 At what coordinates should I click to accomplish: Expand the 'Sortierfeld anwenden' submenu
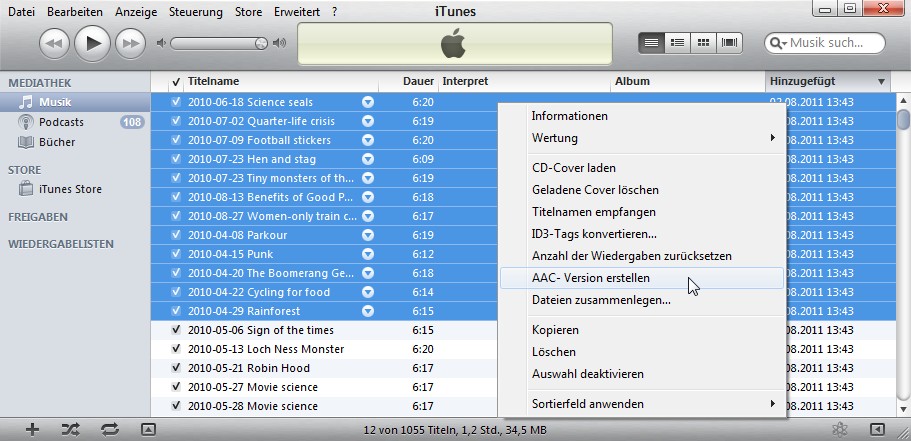(x=642, y=403)
